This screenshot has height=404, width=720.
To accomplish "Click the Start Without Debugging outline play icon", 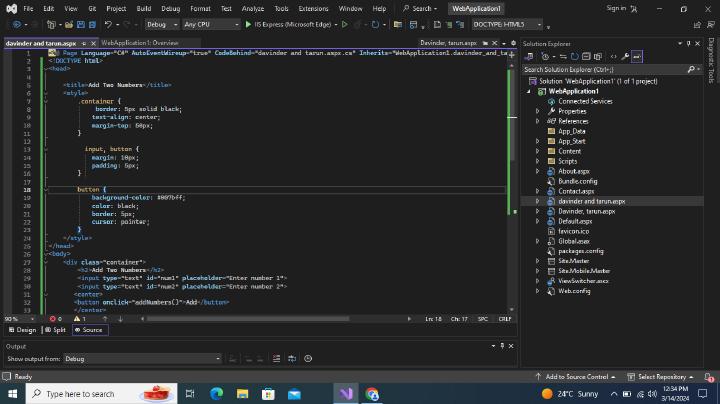I will [344, 24].
